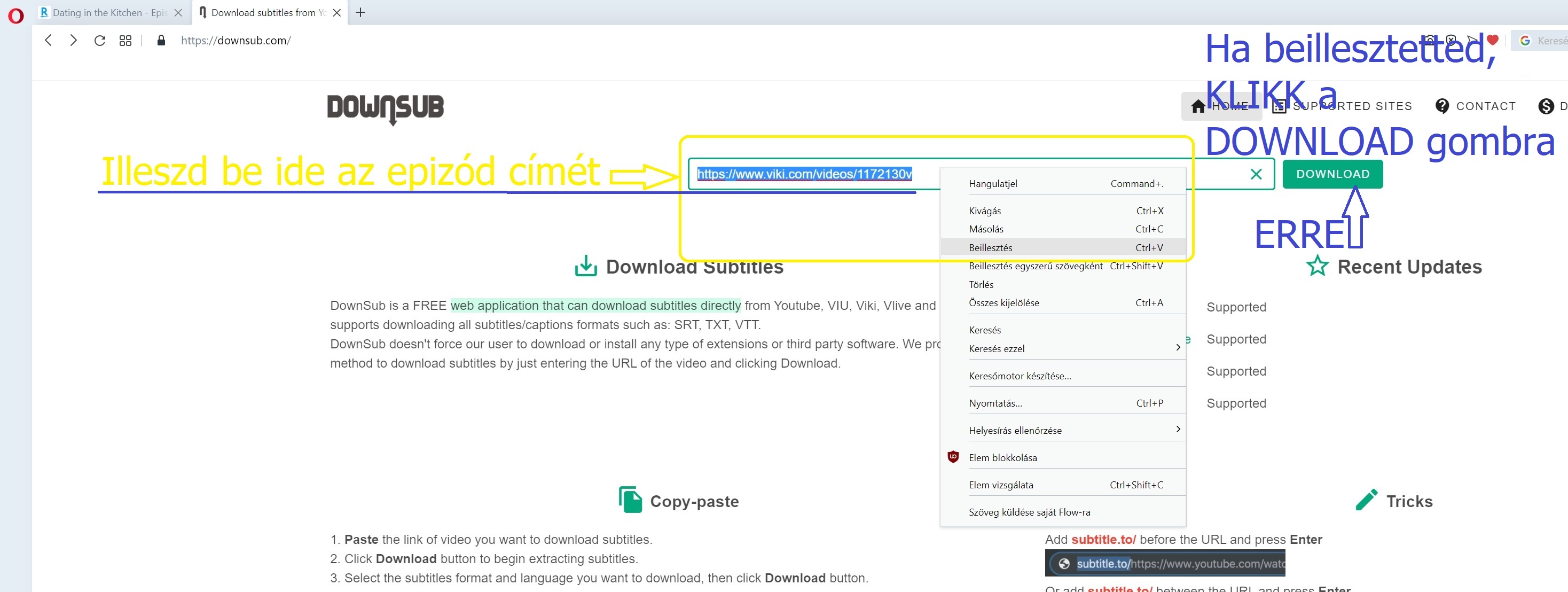
Task: Select Szöveg küldése saját Flow-ra menu entry
Action: [x=1063, y=512]
